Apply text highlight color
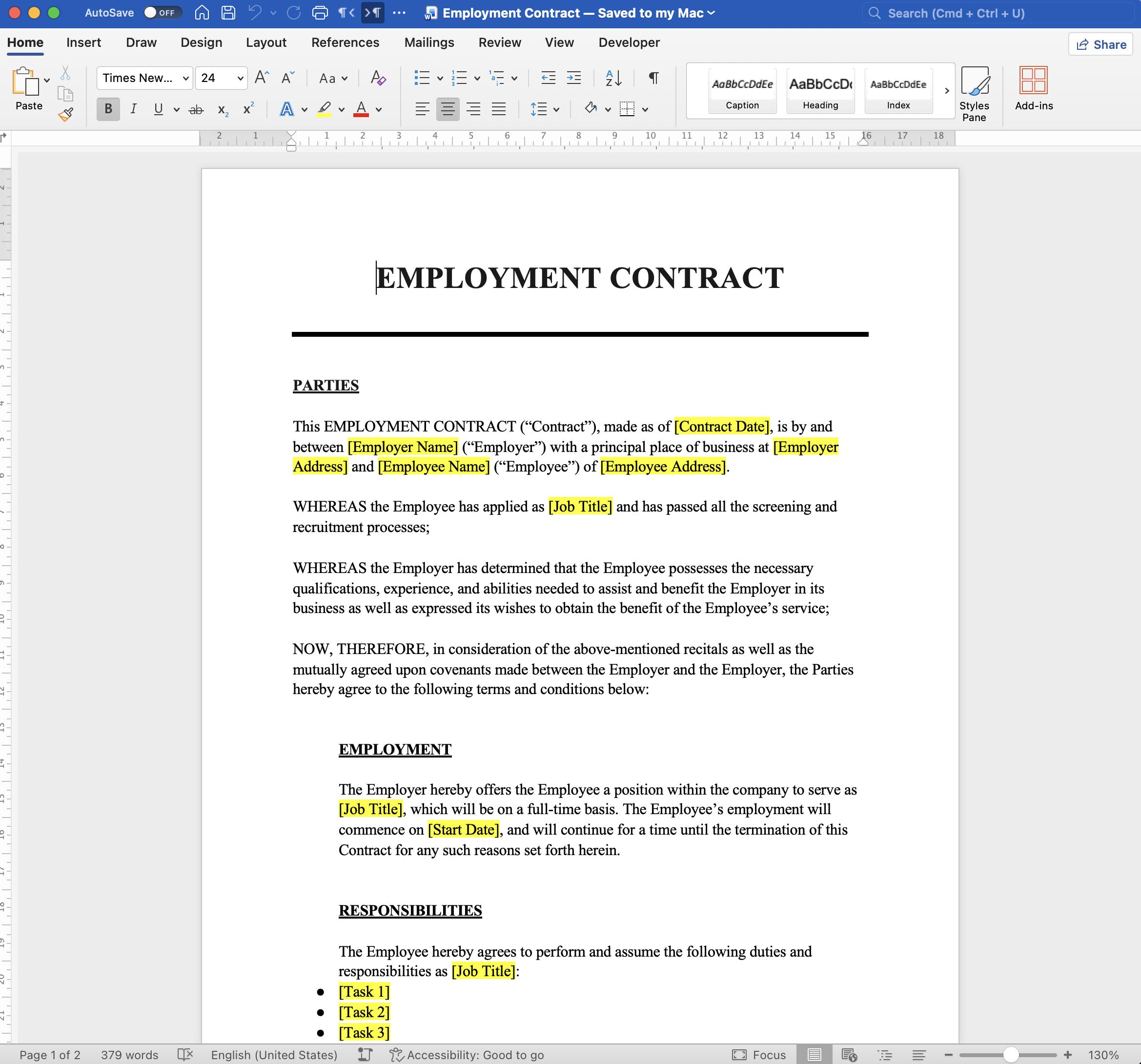This screenshot has height=1064, width=1141. 323,109
